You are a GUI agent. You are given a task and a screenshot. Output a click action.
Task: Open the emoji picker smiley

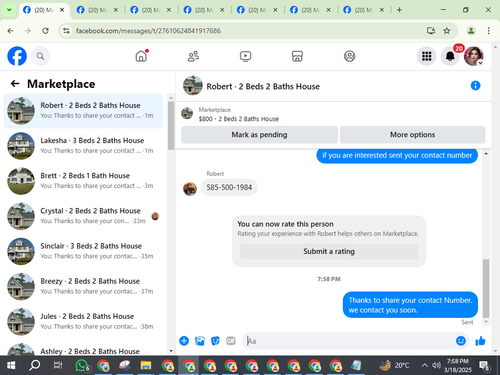461,341
